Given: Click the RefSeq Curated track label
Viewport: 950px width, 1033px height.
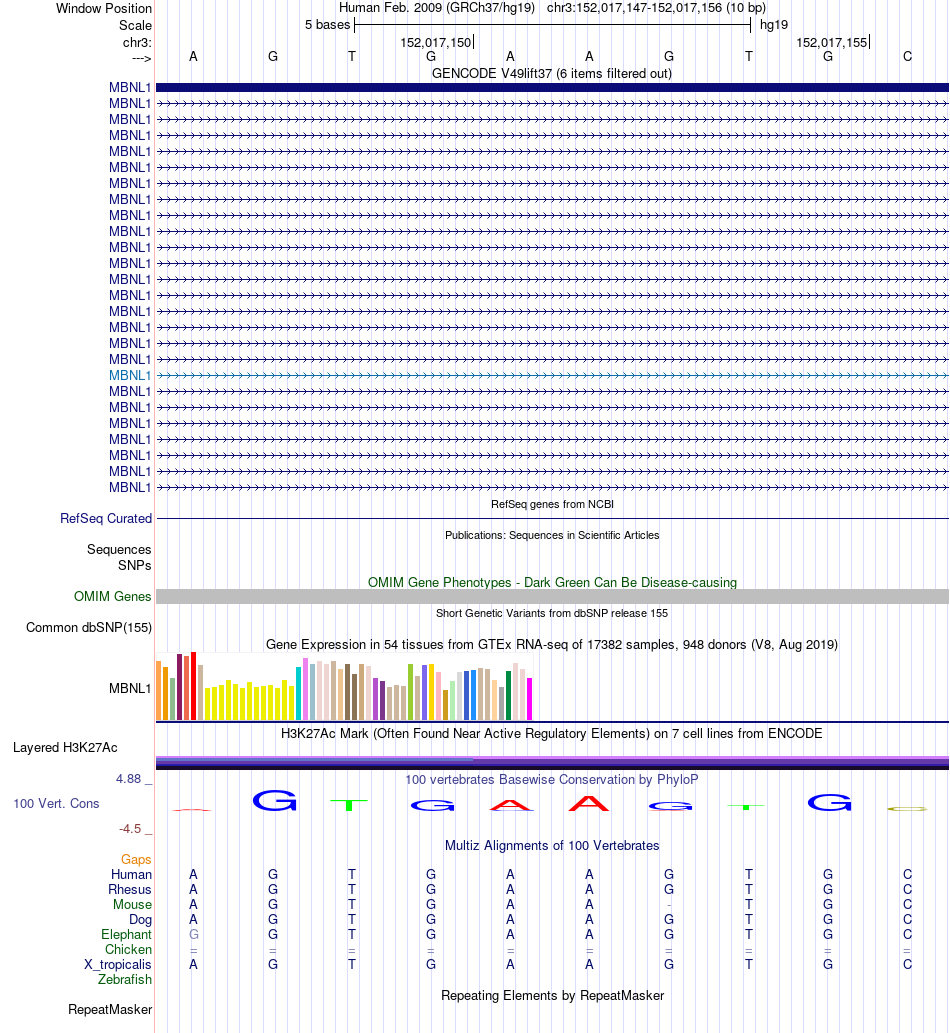Looking at the screenshot, I should 105,518.
